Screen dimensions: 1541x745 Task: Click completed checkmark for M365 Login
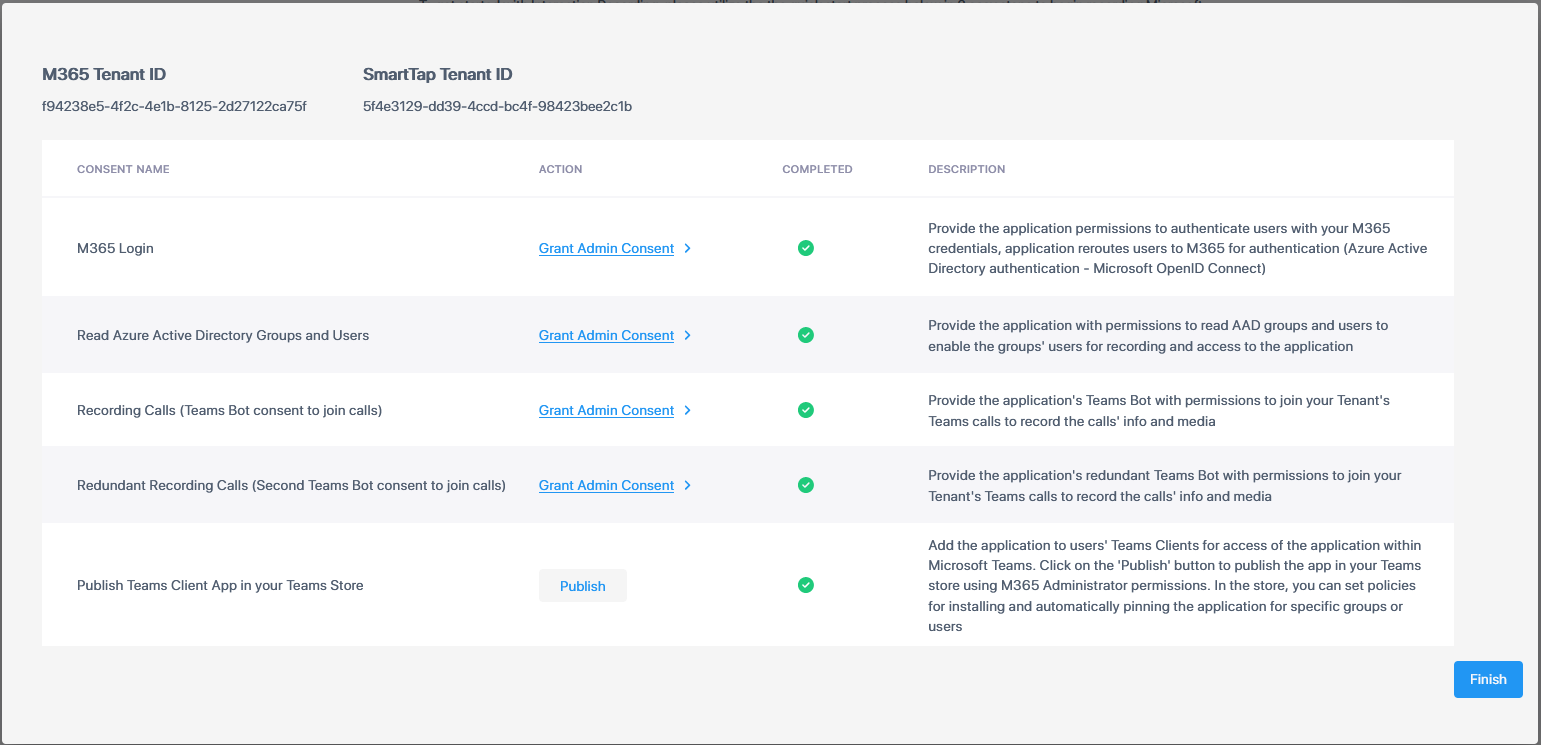pos(806,248)
